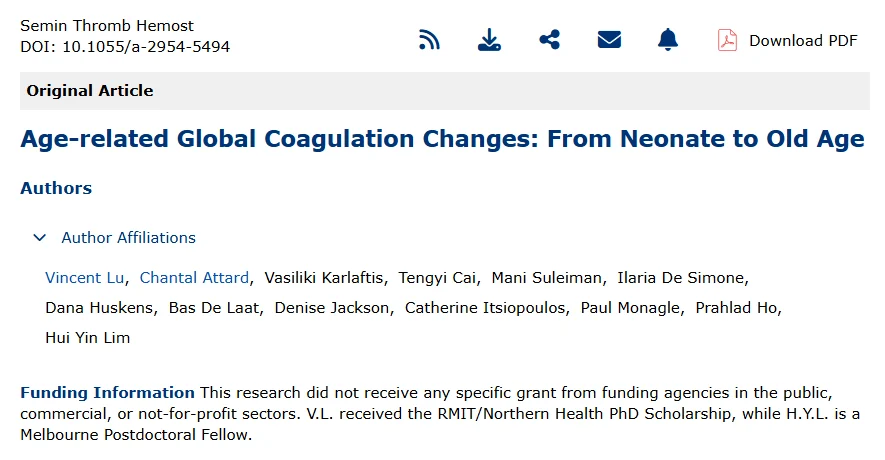Click the Funding Information heading
Image resolution: width=885 pixels, height=460 pixels.
(x=107, y=392)
